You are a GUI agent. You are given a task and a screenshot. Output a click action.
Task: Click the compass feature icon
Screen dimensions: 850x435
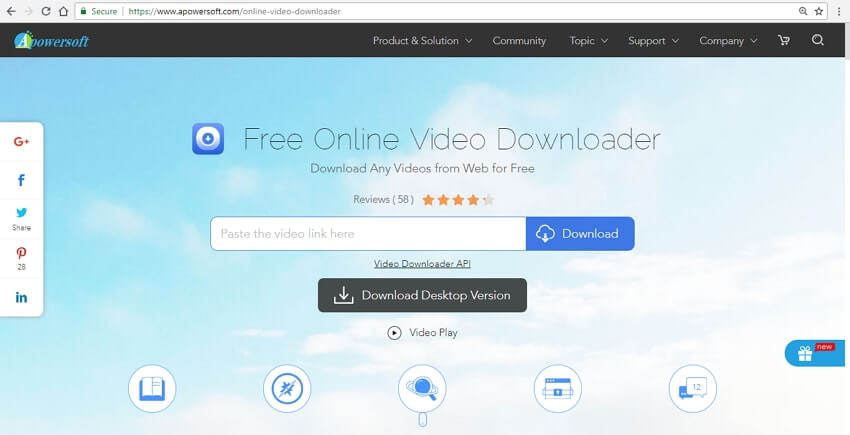pos(287,389)
